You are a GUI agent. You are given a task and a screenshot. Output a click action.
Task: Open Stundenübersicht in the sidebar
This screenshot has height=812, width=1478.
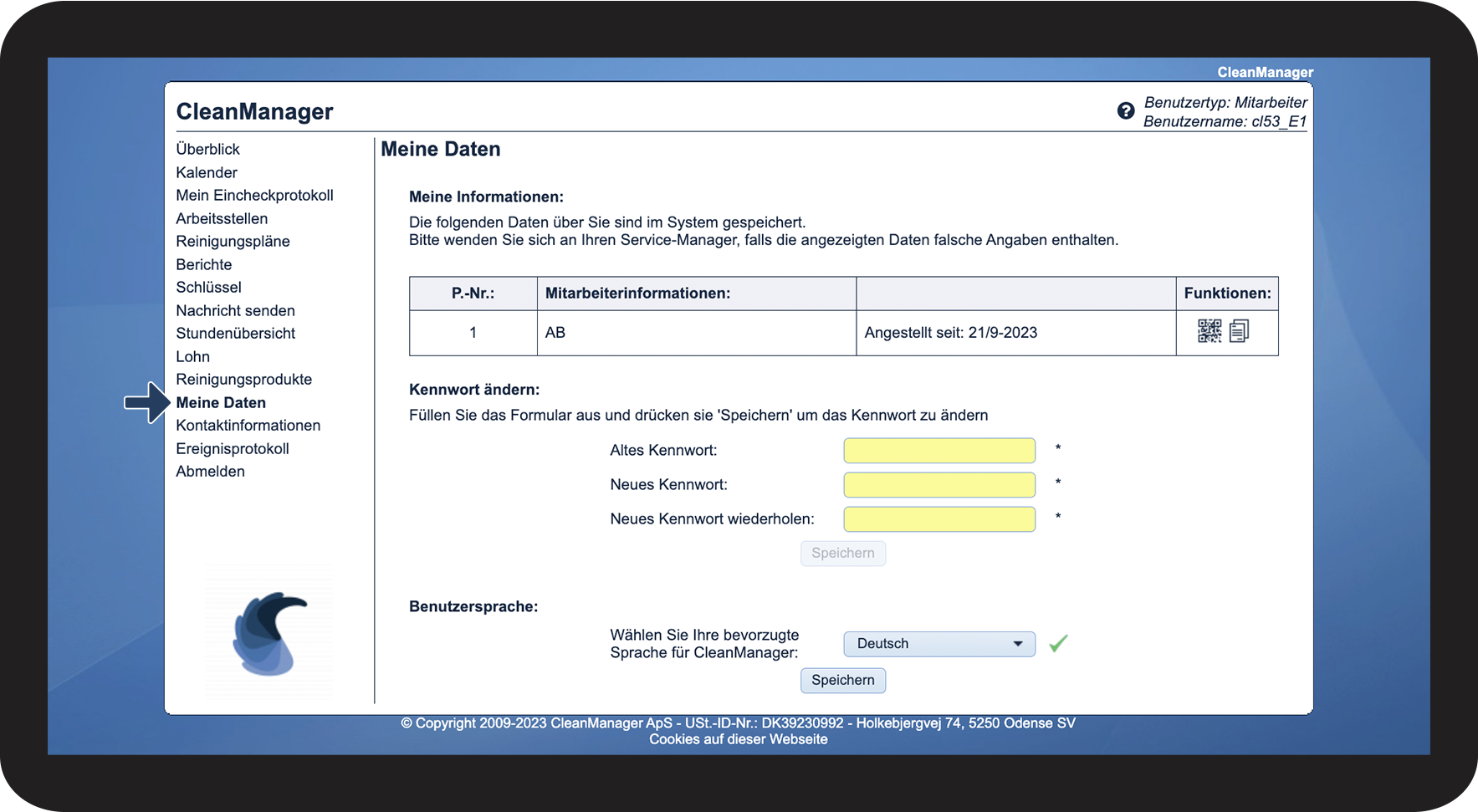pos(235,333)
